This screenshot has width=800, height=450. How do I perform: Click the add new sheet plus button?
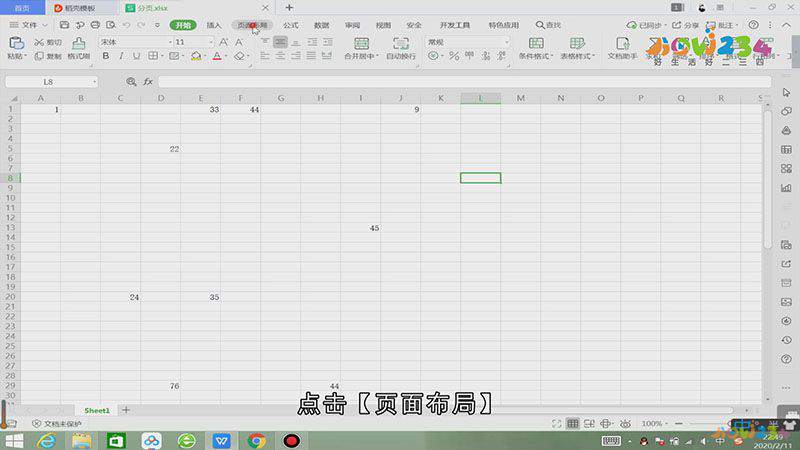click(x=126, y=410)
